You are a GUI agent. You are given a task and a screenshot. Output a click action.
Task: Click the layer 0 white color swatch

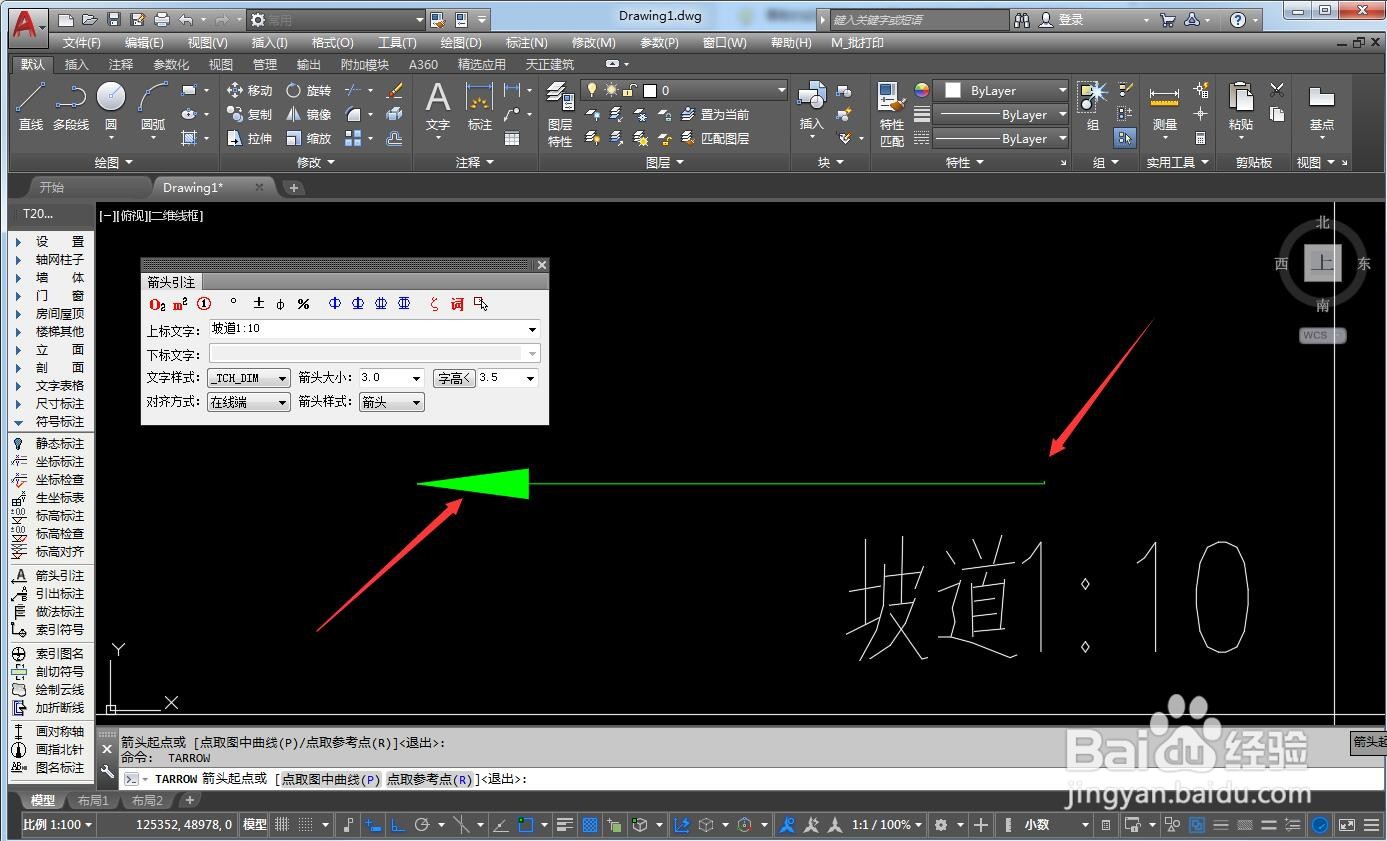(x=650, y=90)
